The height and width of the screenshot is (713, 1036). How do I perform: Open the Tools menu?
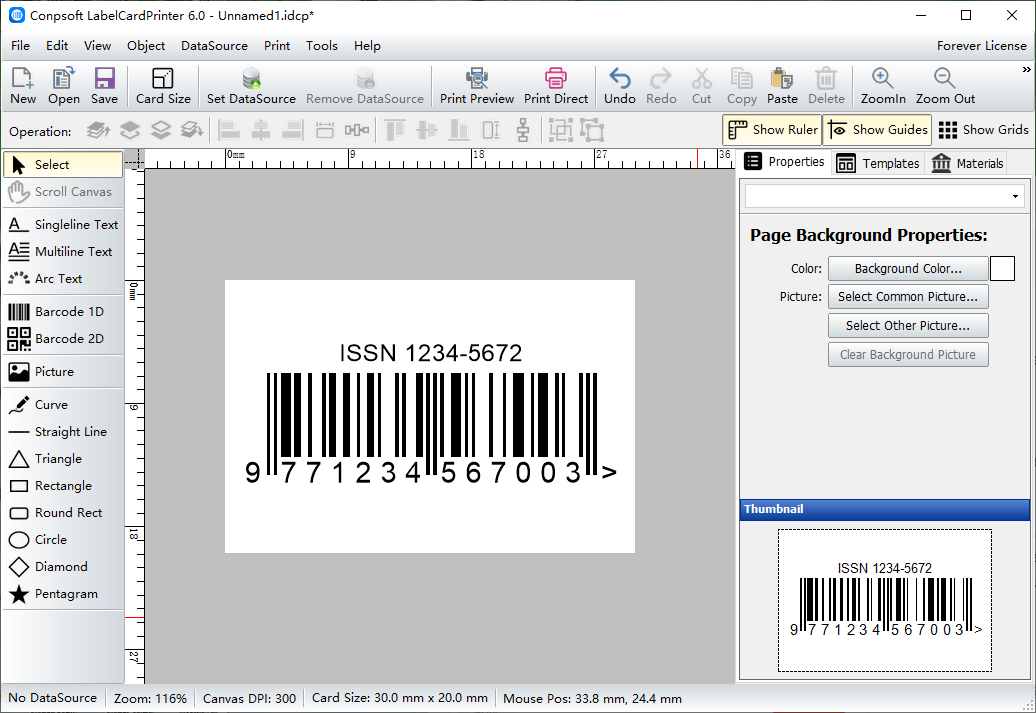click(322, 46)
